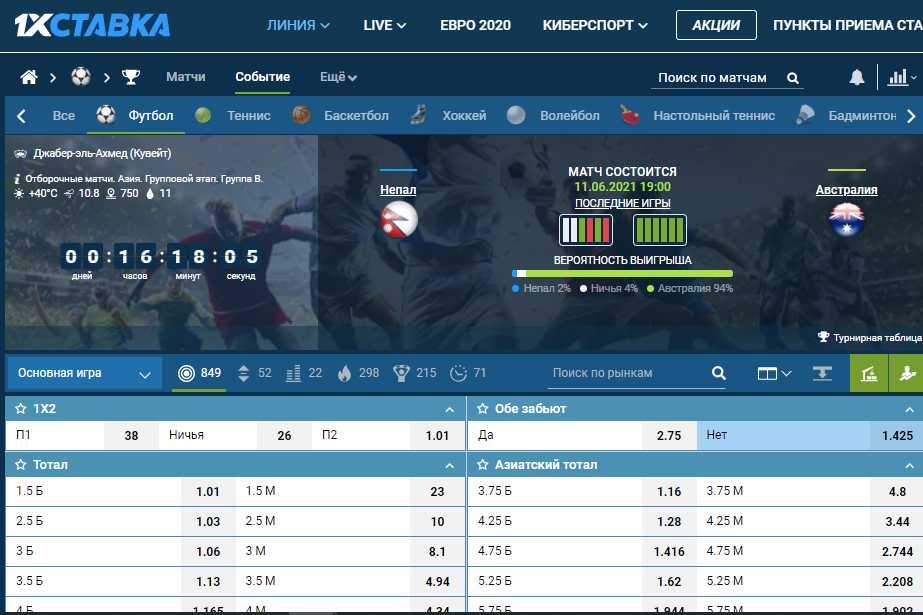The height and width of the screenshot is (615, 923).
Task: Open the ПОСЛЕДНИЕ ИГРЫ link
Action: click(x=622, y=203)
